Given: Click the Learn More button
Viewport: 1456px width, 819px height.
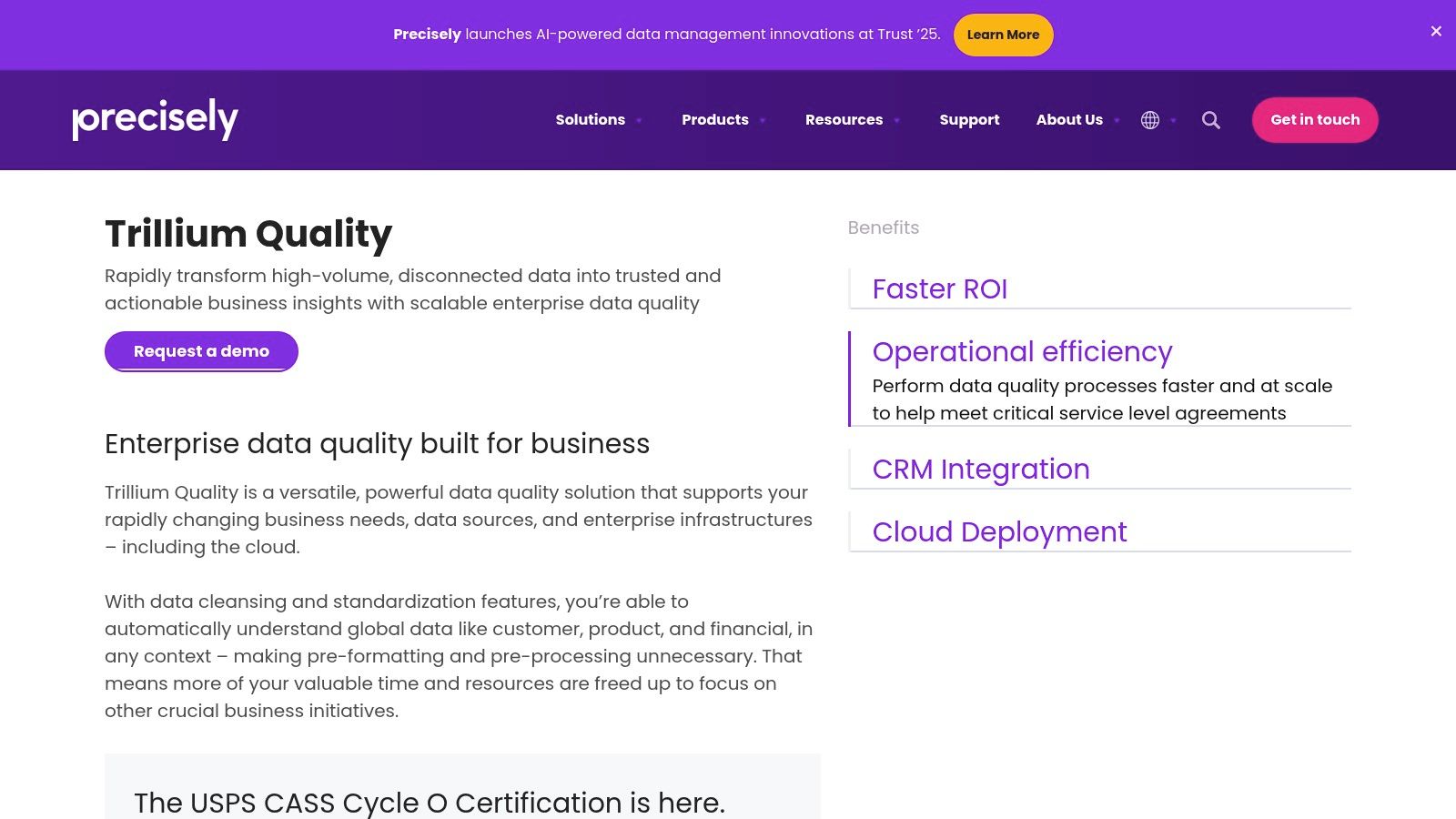Looking at the screenshot, I should [1003, 35].
